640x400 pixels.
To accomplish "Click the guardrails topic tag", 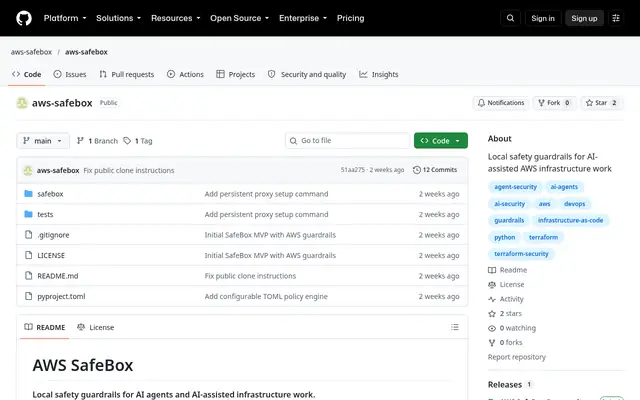I will [x=509, y=220].
